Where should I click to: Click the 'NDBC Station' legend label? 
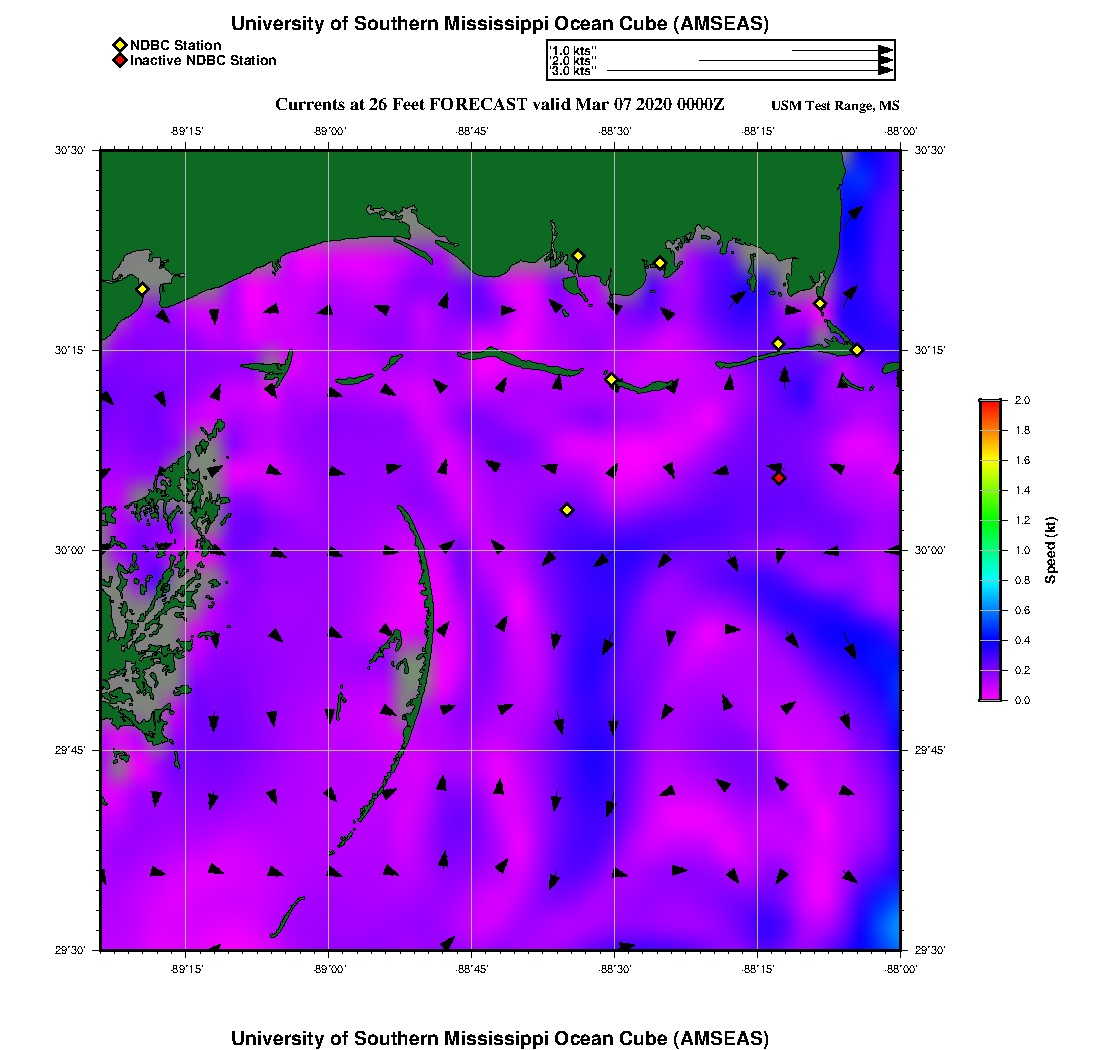click(x=176, y=45)
